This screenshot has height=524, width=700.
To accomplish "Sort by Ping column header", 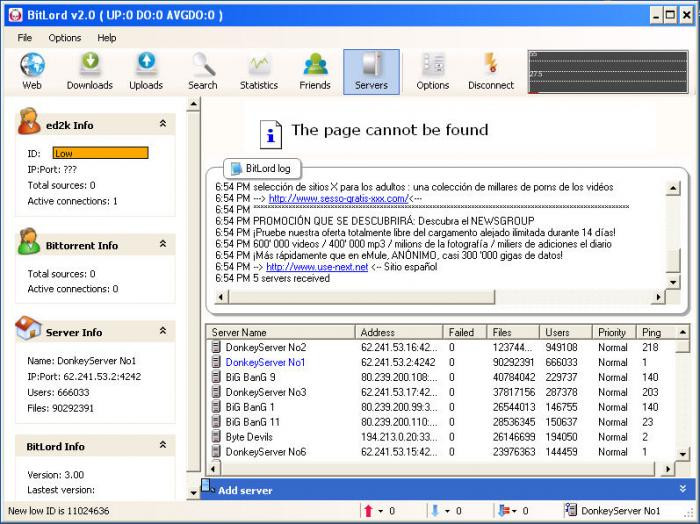I will point(657,333).
